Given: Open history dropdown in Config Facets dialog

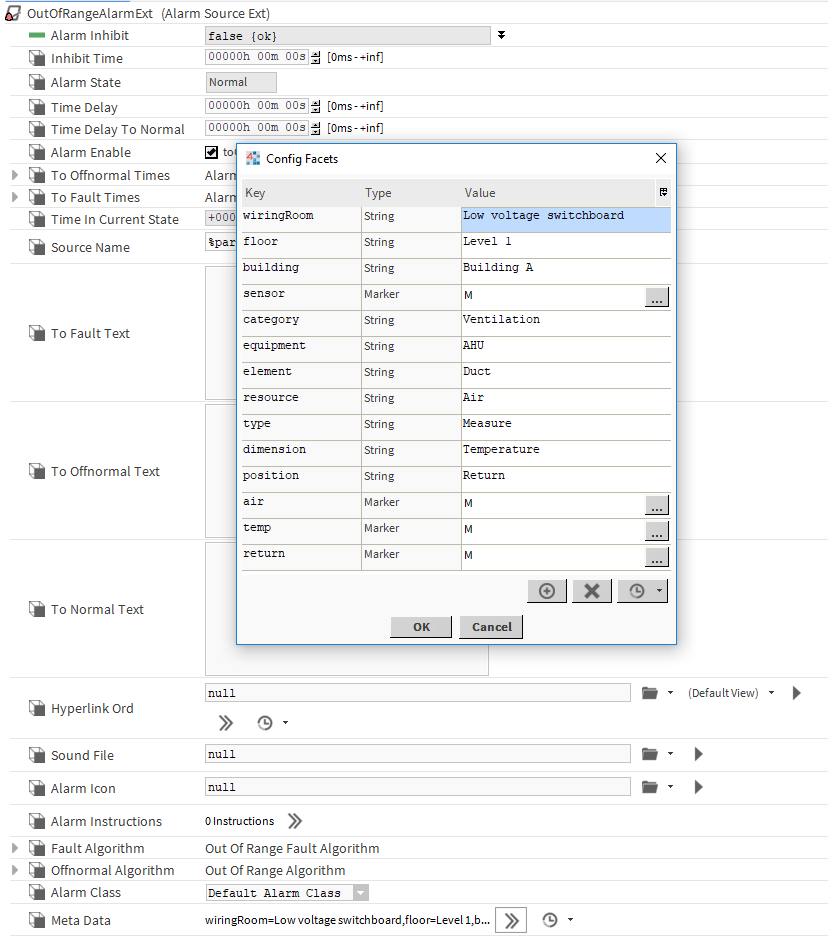Looking at the screenshot, I should pos(642,591).
